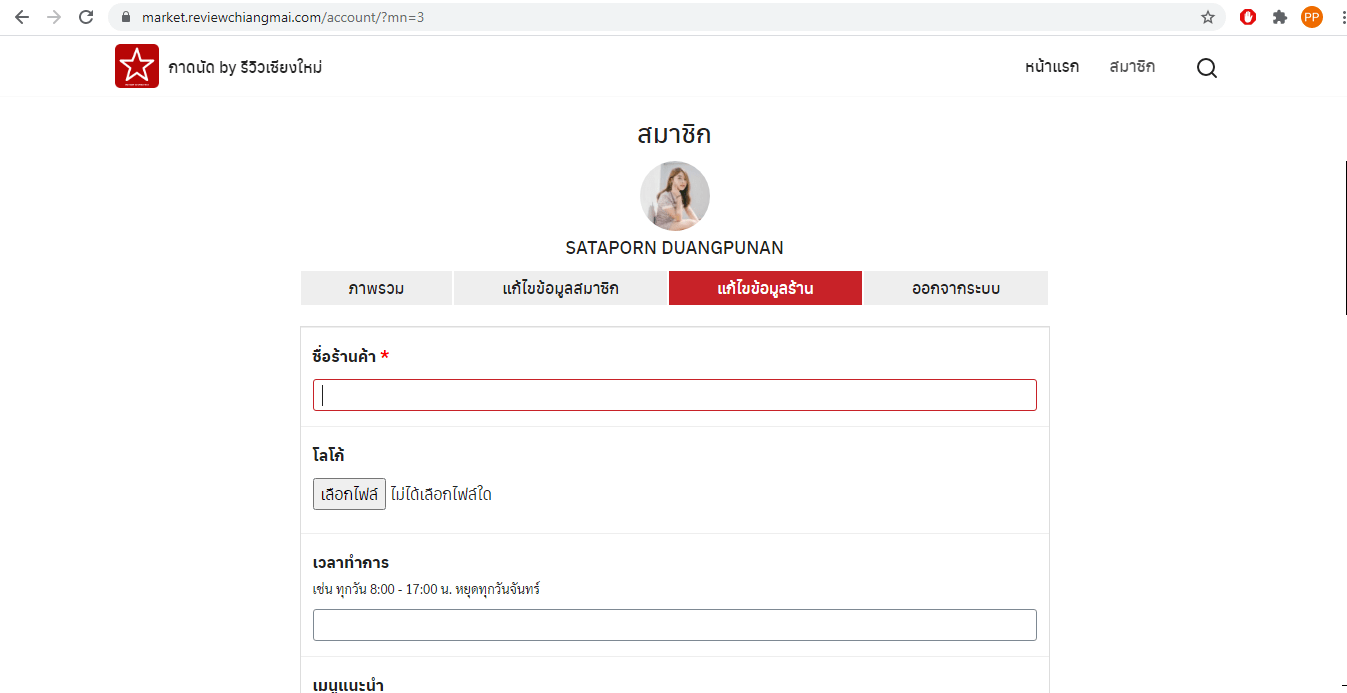Select the แก้ไขข้อมูลร้าน tab
This screenshot has width=1347, height=693.
point(765,289)
